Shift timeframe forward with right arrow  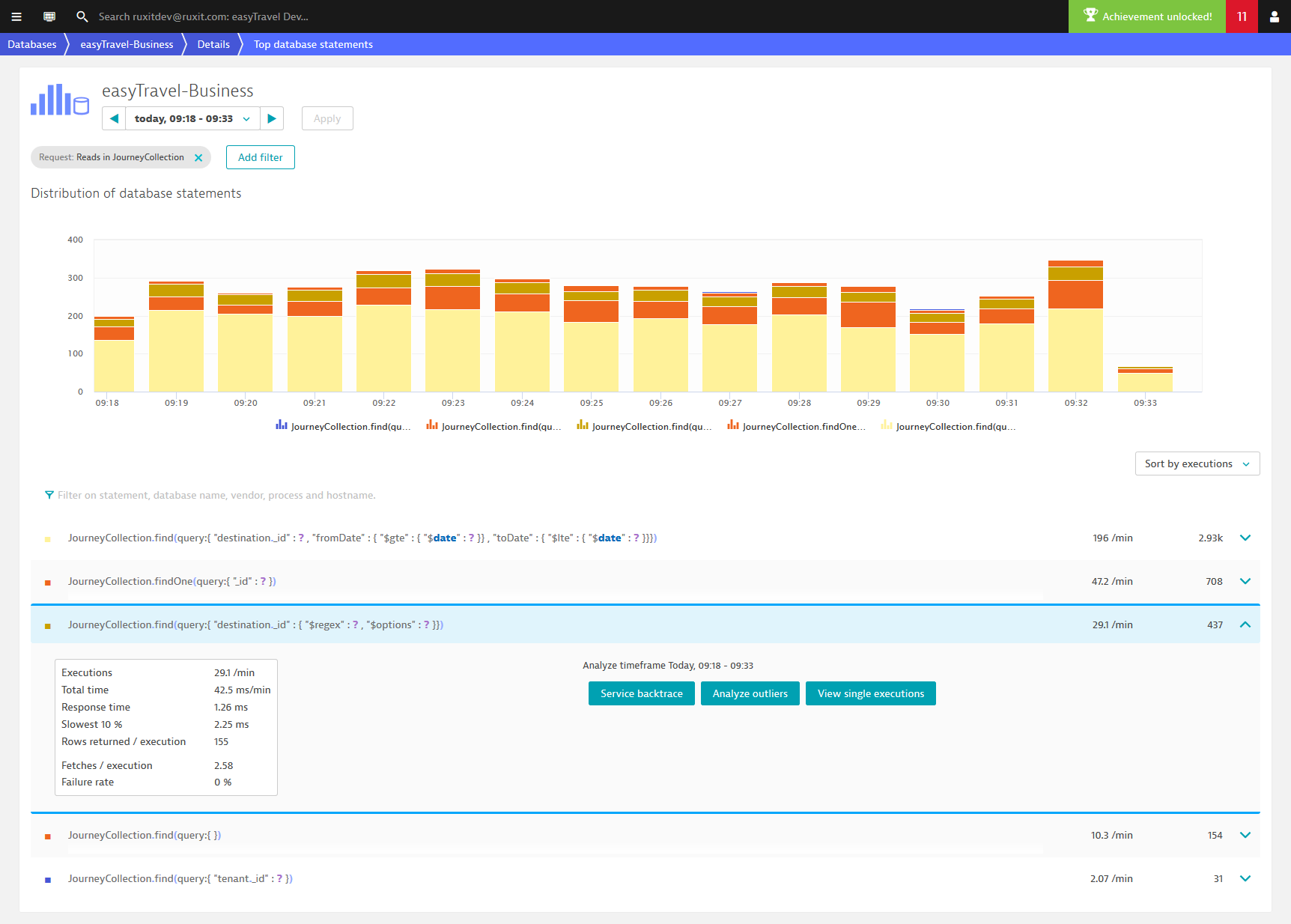(272, 118)
